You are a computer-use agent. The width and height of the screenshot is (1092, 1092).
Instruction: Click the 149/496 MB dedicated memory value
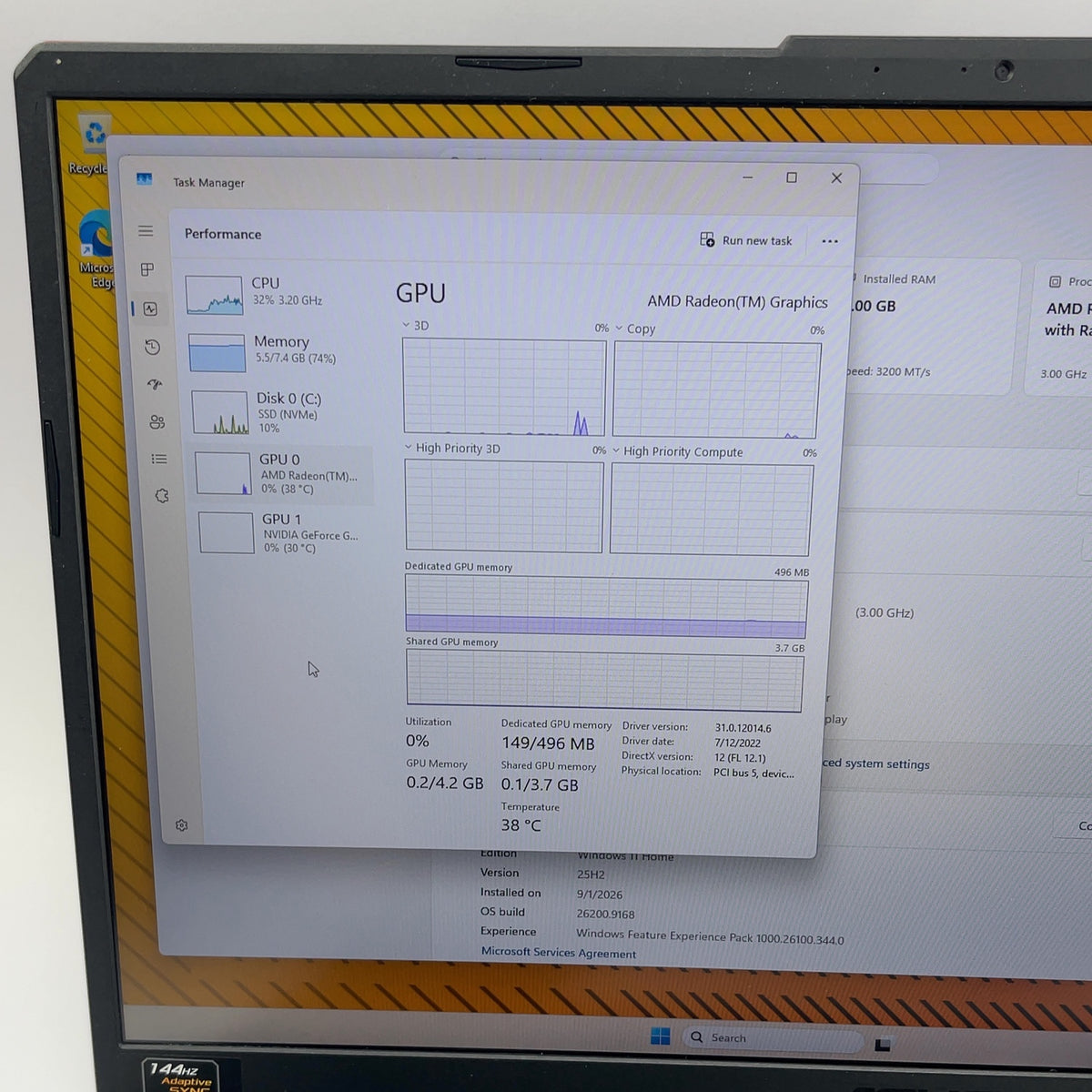pos(548,743)
